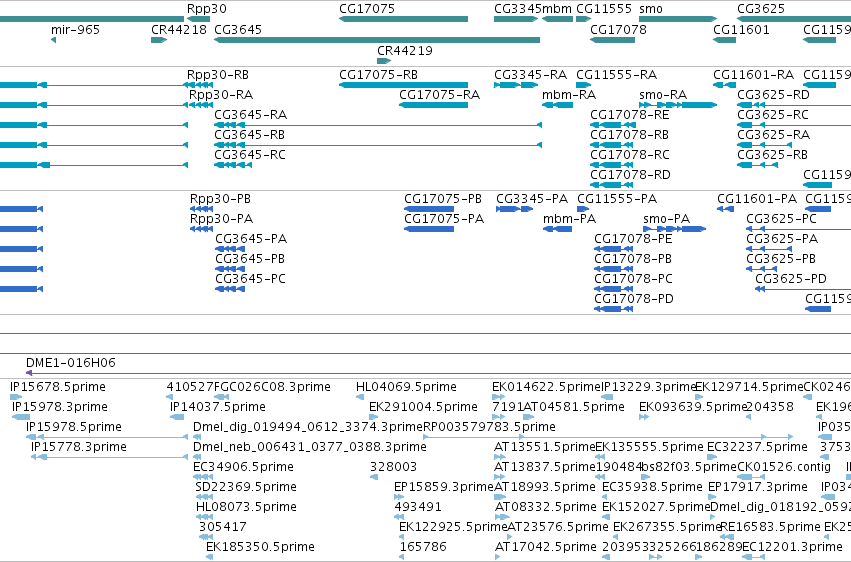Click the CG17075 gene bar
This screenshot has height=562, width=851.
click(403, 19)
